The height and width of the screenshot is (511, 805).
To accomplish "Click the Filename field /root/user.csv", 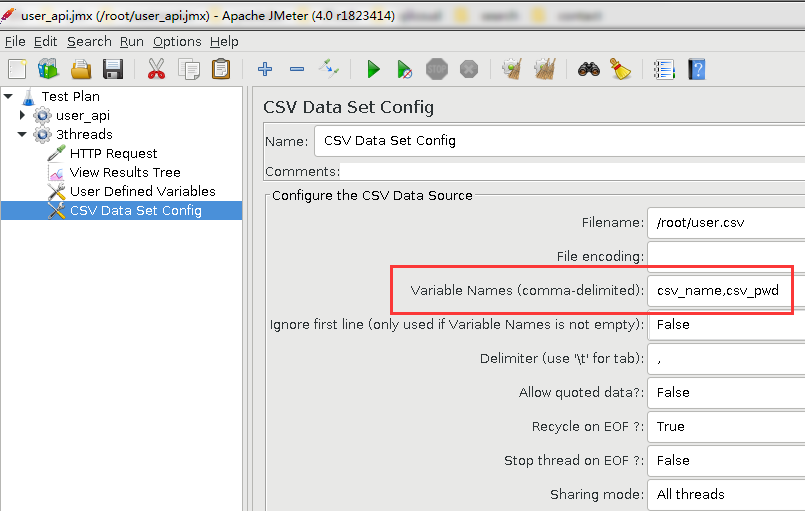I will [x=726, y=223].
